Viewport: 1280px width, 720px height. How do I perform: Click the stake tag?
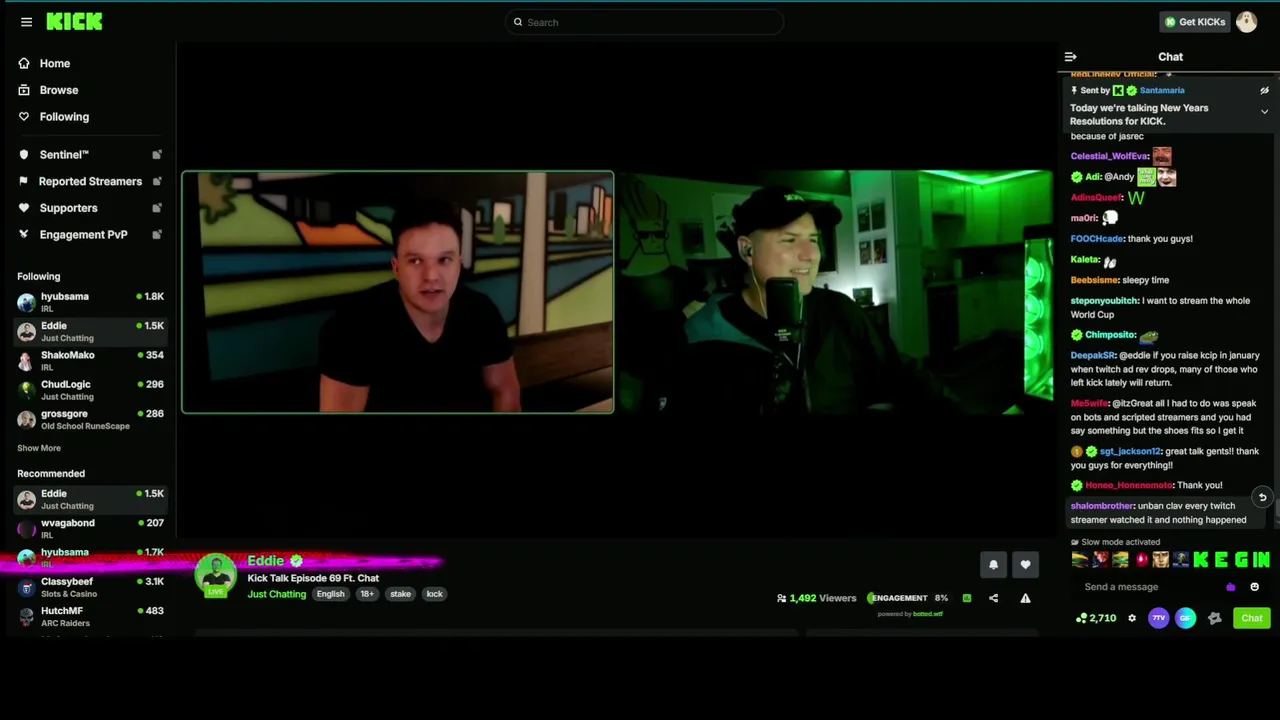tap(400, 594)
